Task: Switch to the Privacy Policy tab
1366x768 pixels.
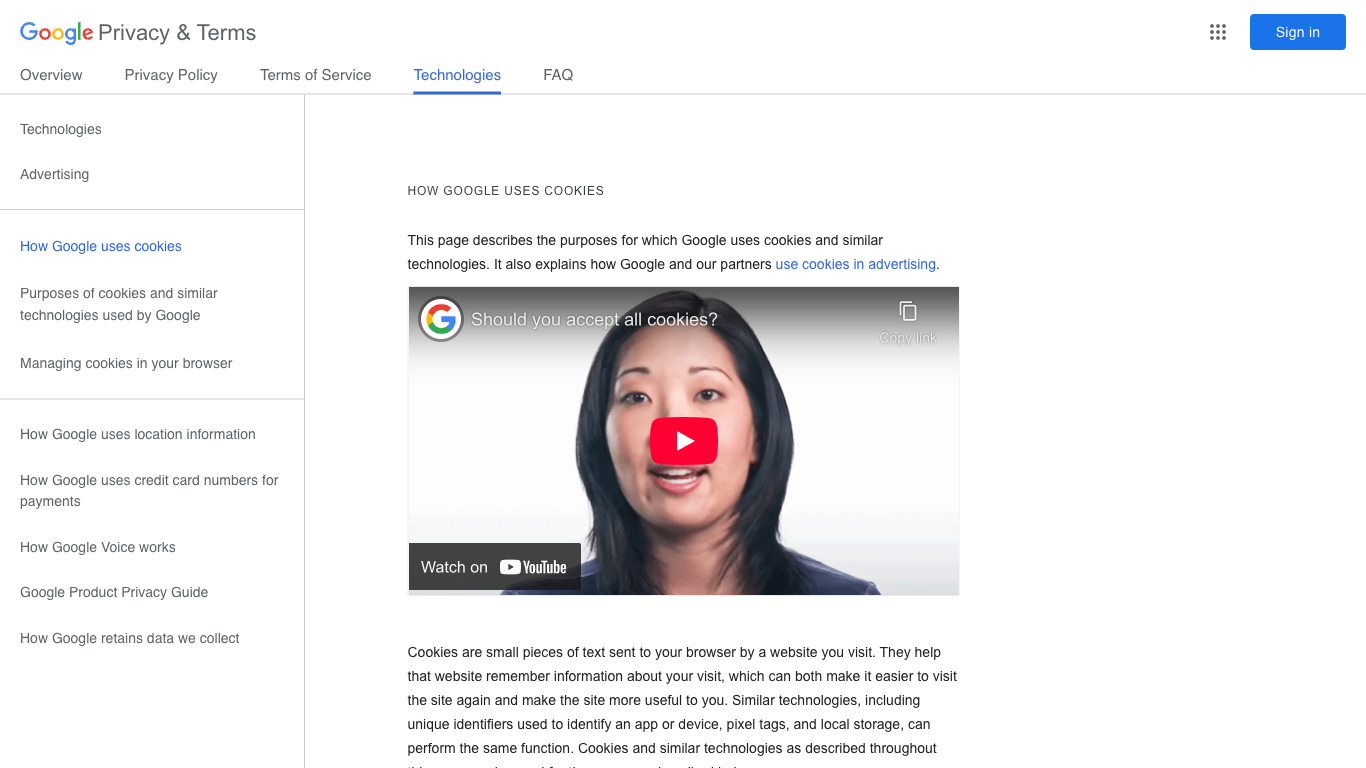Action: [171, 75]
